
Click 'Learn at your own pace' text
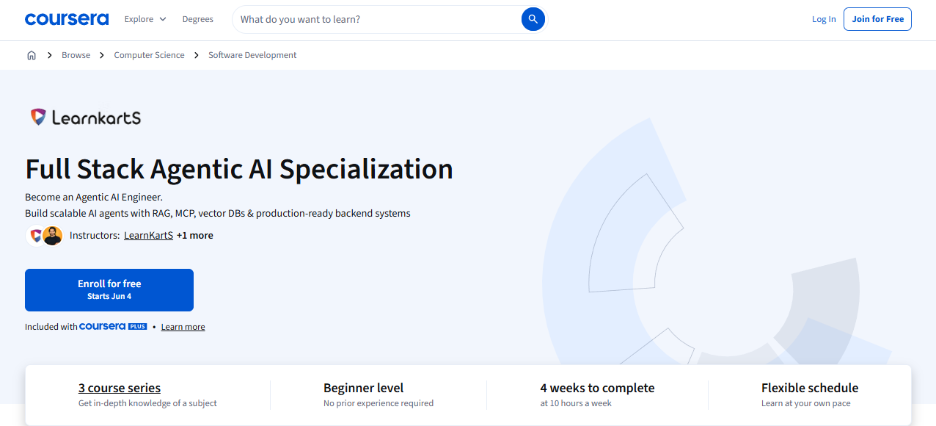pyautogui.click(x=805, y=403)
